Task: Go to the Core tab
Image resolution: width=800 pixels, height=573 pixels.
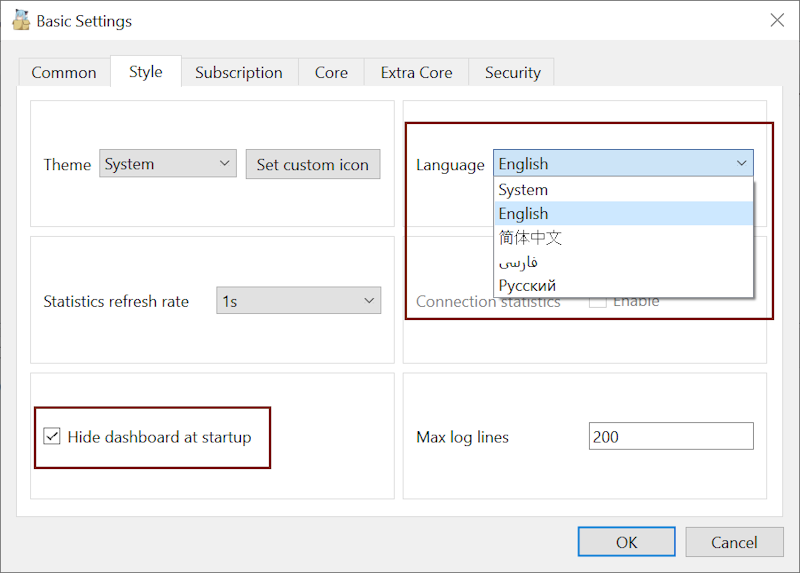Action: pos(331,72)
